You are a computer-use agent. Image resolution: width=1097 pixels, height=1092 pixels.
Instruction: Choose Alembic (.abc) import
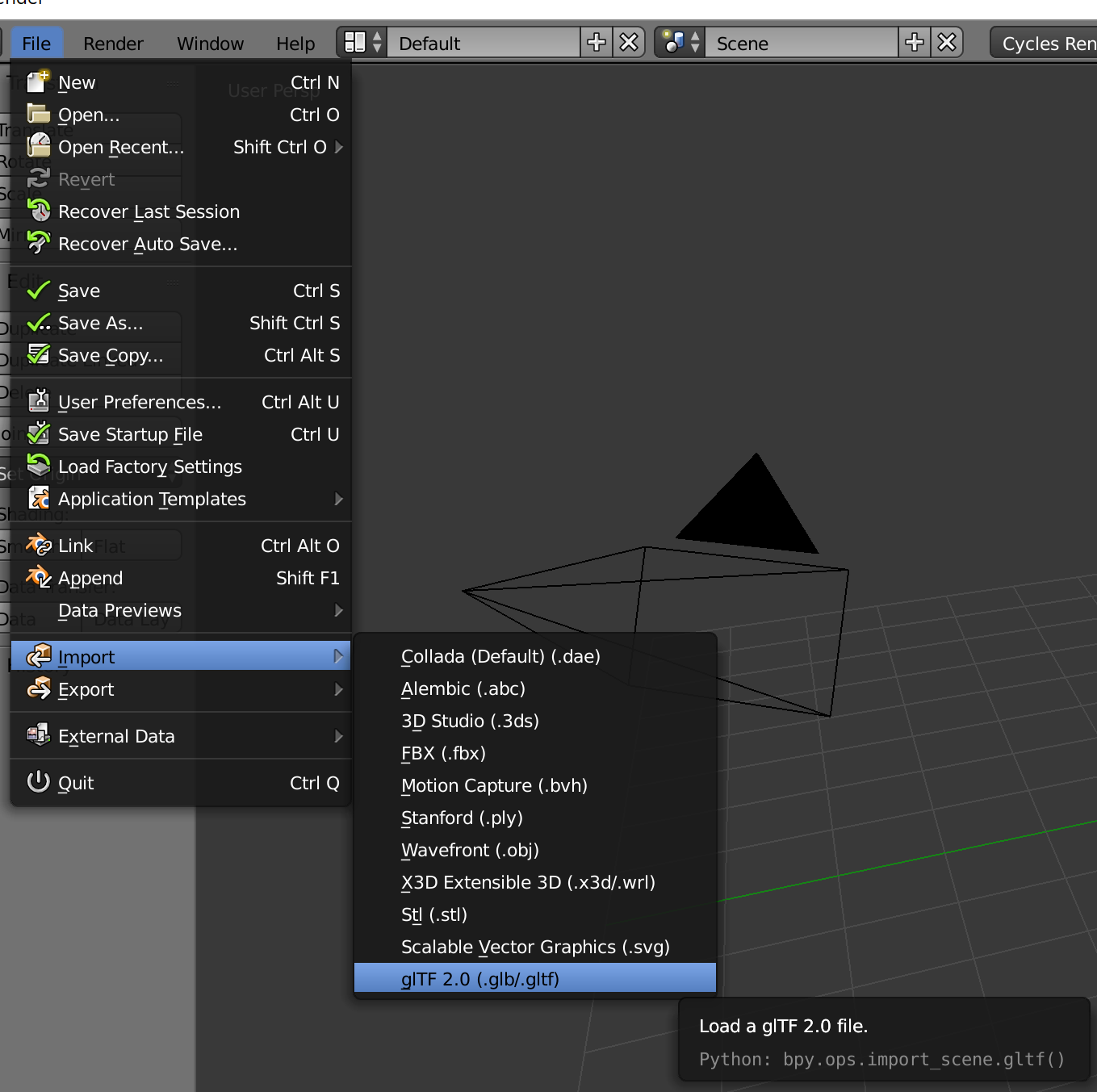click(535, 688)
